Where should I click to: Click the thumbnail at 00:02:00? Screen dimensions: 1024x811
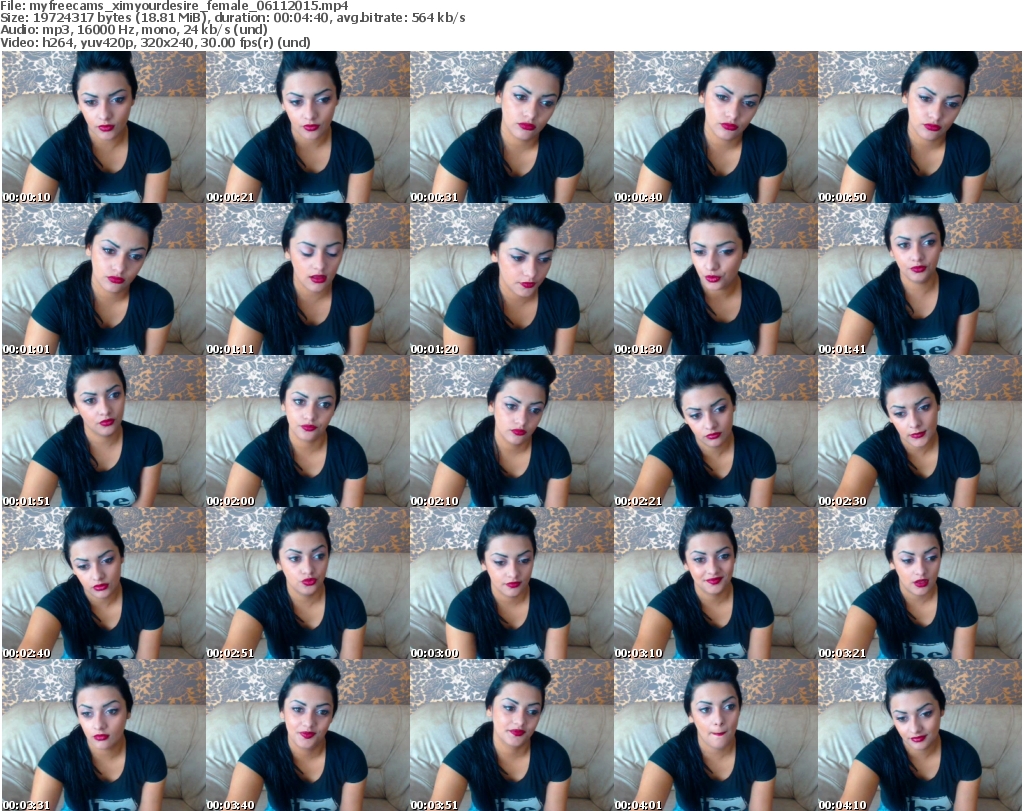click(x=307, y=431)
